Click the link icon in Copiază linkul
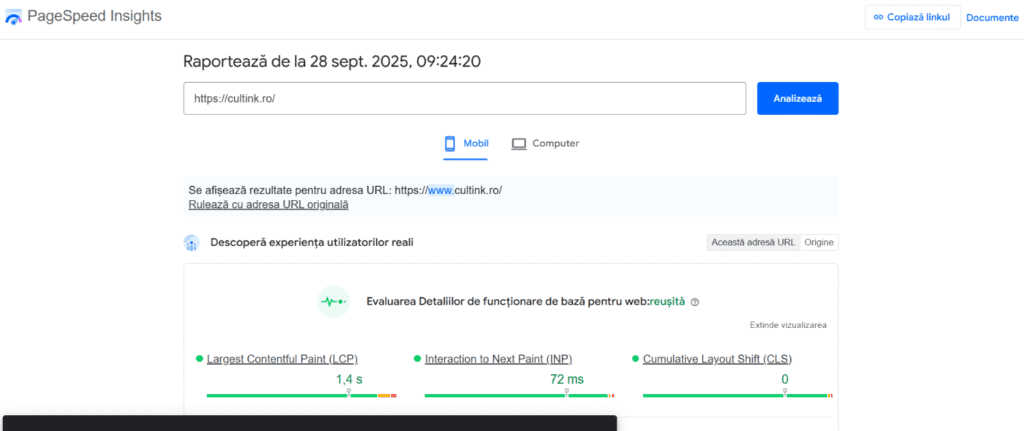1024x431 pixels. tap(878, 18)
